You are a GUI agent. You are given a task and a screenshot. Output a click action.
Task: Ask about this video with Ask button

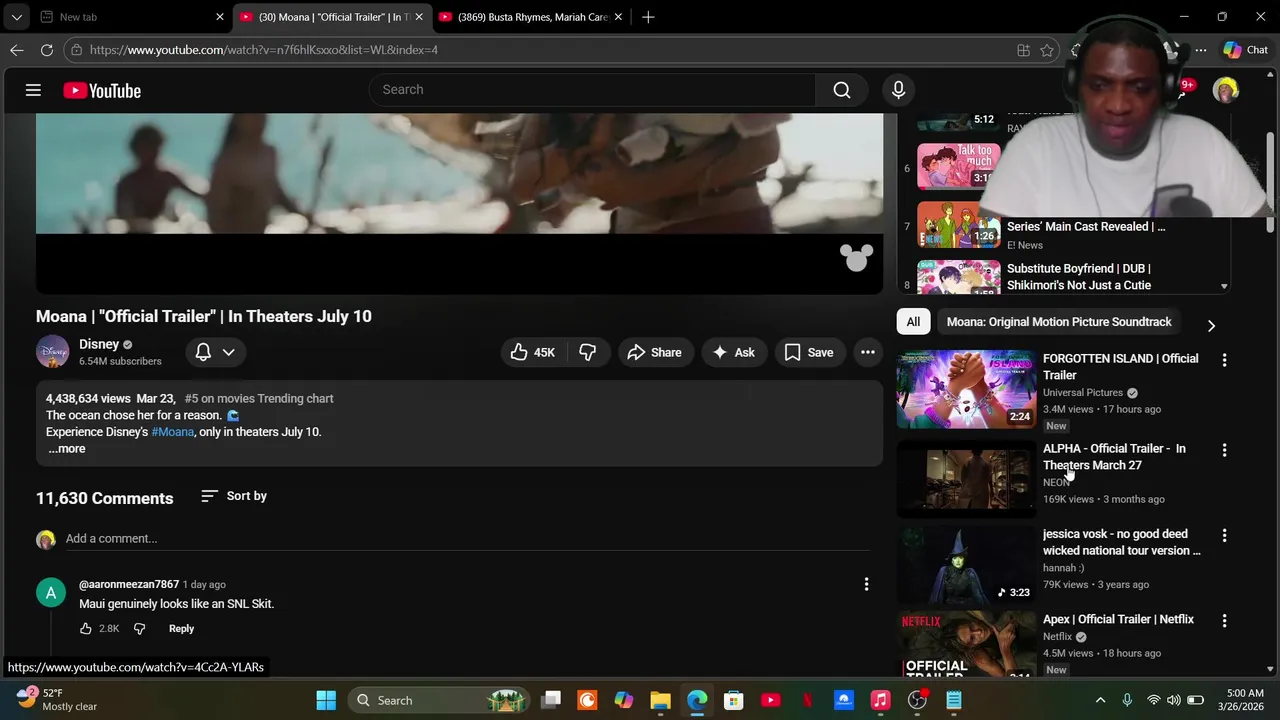point(733,352)
